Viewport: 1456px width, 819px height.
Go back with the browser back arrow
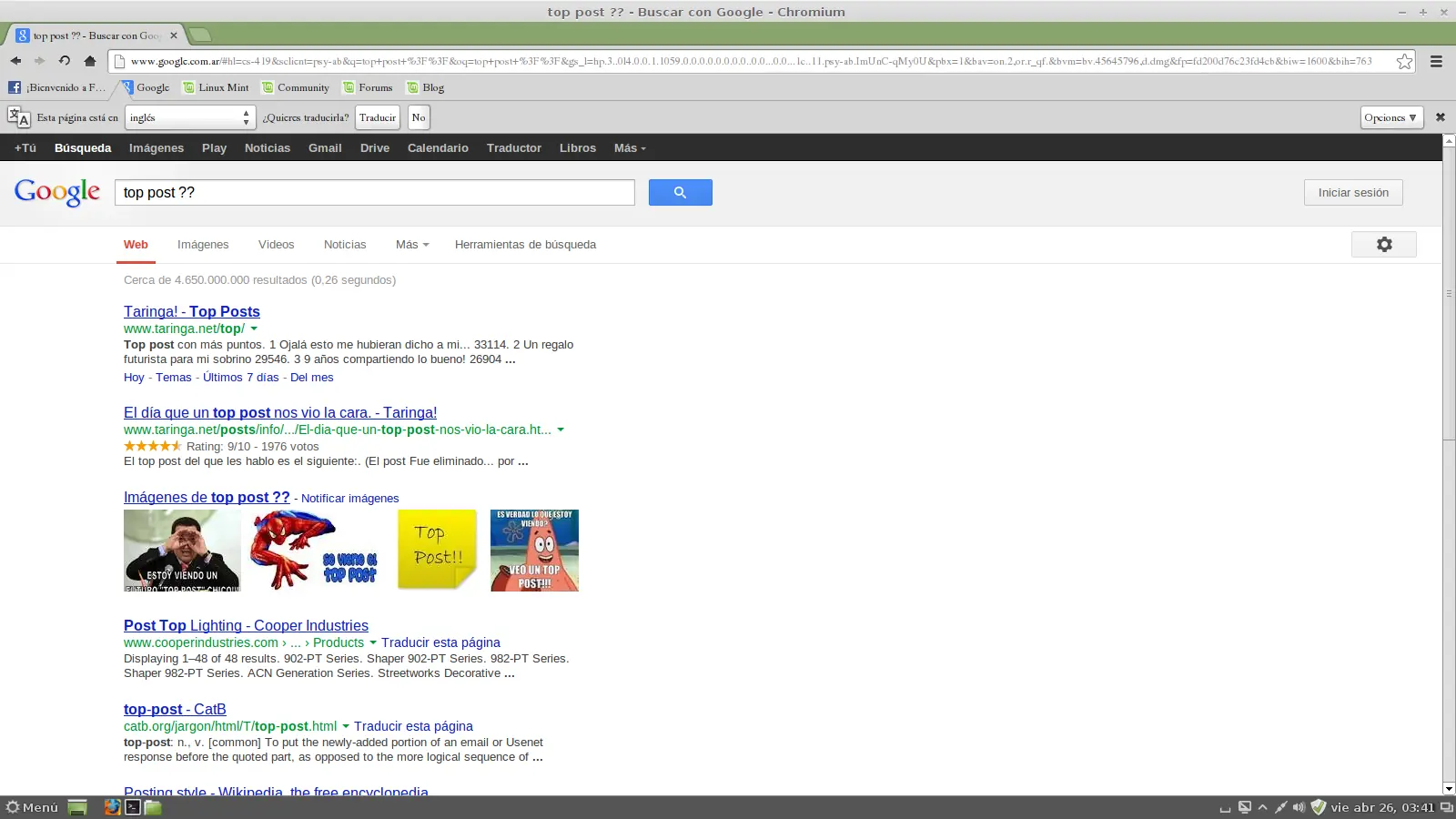15,61
